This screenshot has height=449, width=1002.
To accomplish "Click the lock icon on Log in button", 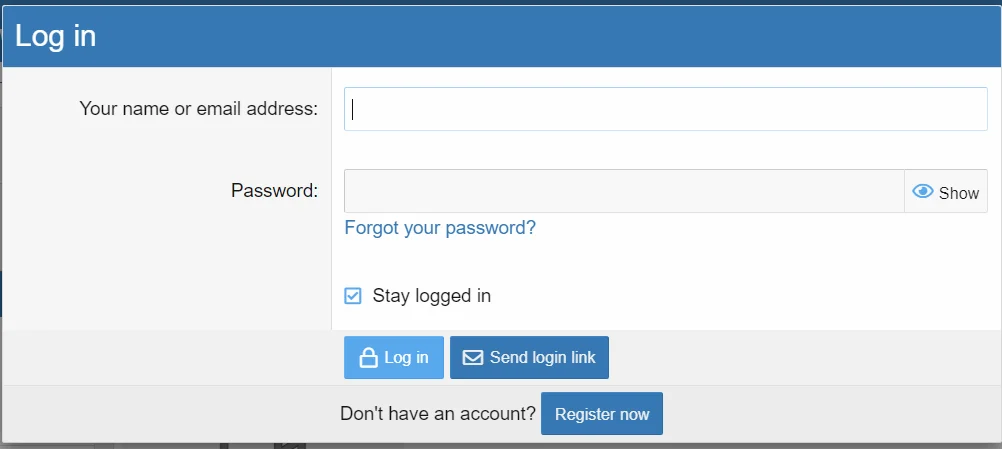I will (x=368, y=358).
